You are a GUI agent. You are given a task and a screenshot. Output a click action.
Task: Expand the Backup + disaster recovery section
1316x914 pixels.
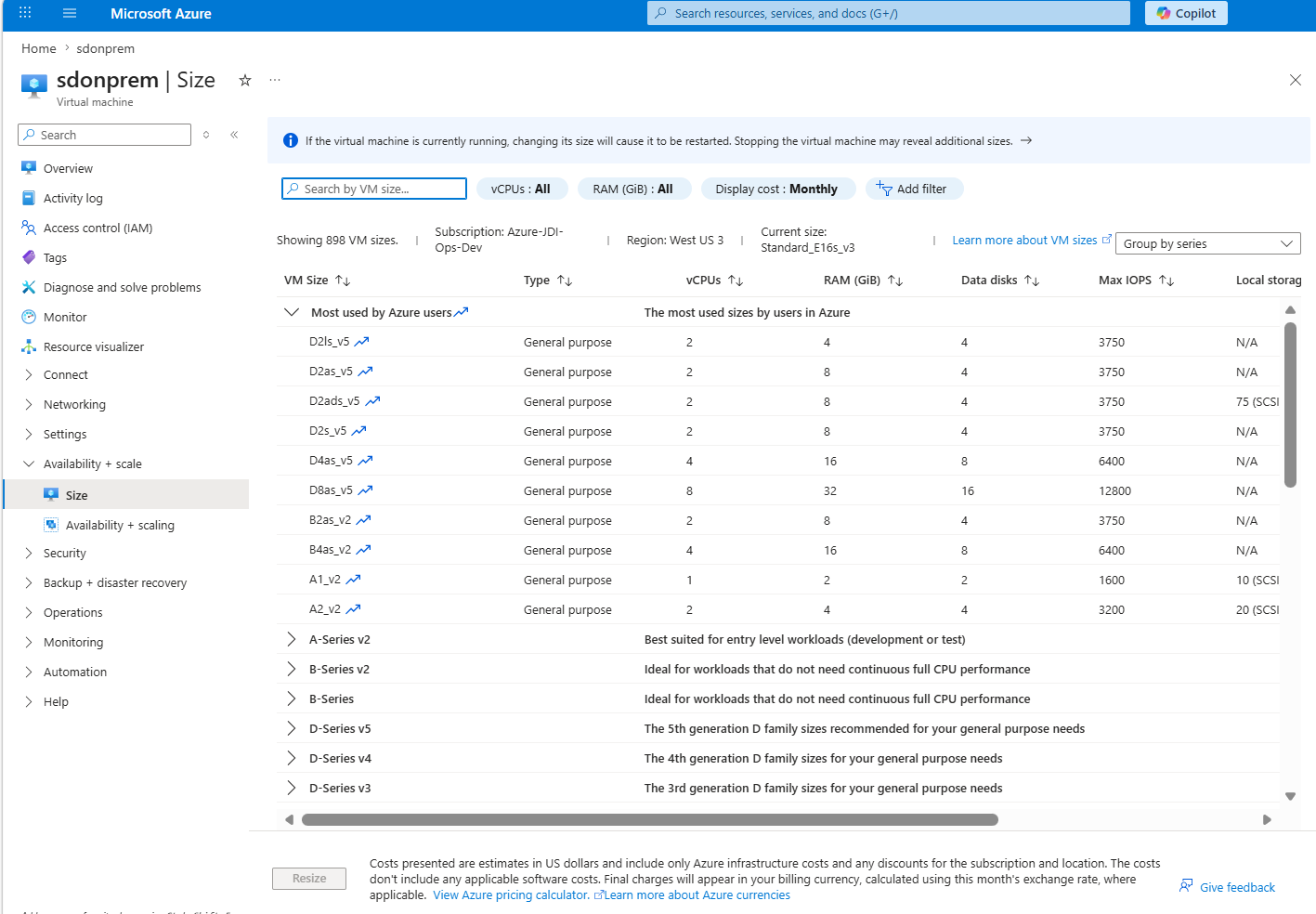(29, 583)
